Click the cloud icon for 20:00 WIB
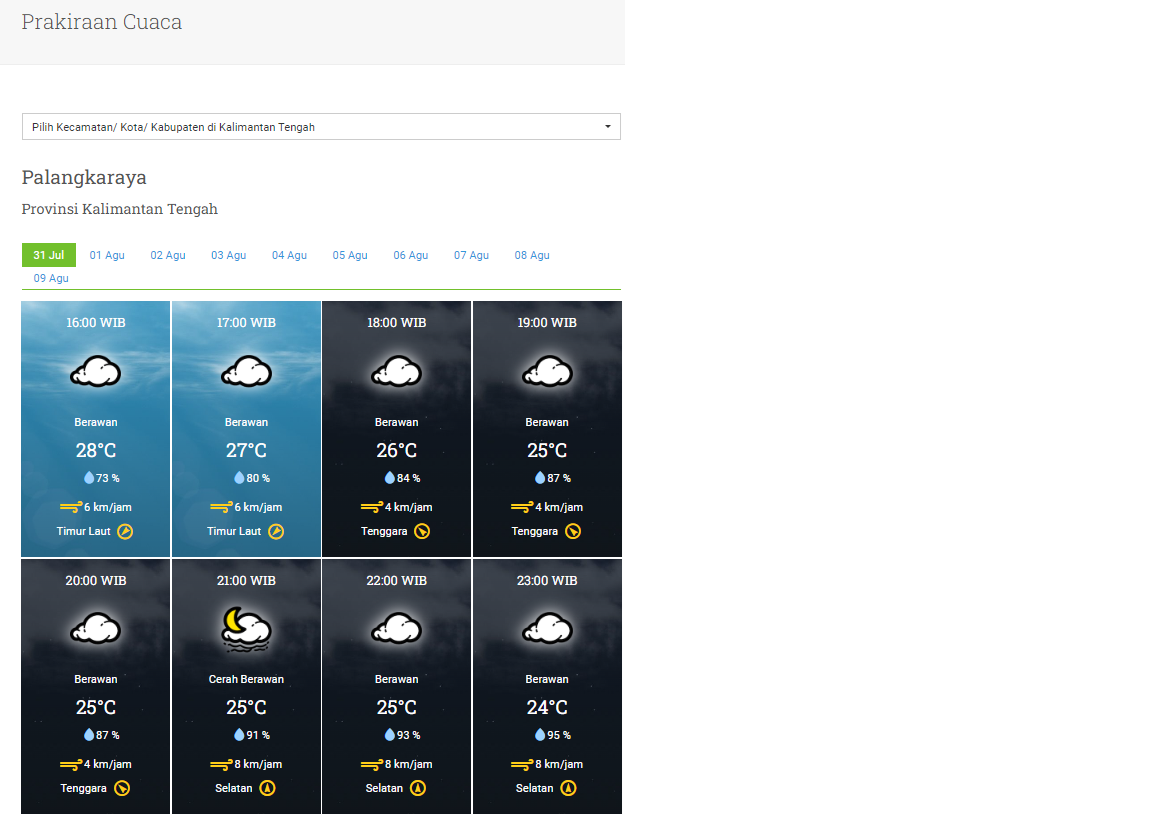The height and width of the screenshot is (817, 1152). [x=96, y=629]
